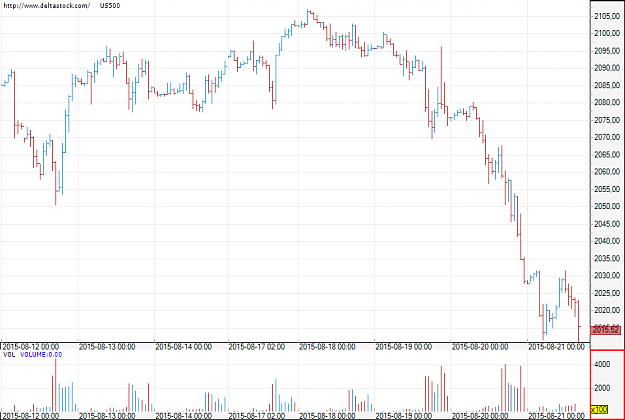Image resolution: width=625 pixels, height=420 pixels.
Task: Click the 2050,00 price level on the axis
Action: [x=607, y=206]
